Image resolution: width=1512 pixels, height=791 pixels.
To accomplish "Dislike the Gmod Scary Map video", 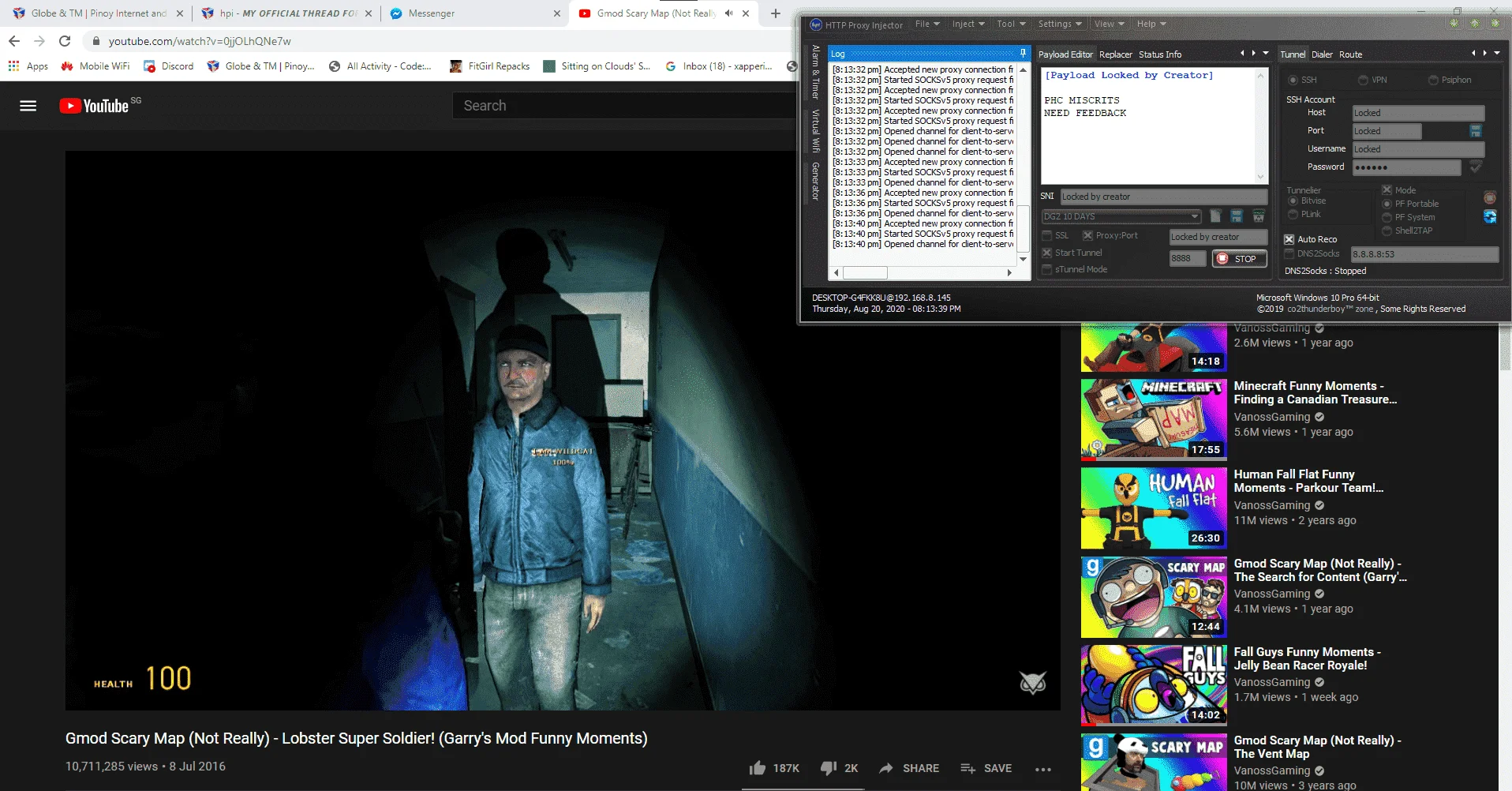I will click(x=839, y=768).
